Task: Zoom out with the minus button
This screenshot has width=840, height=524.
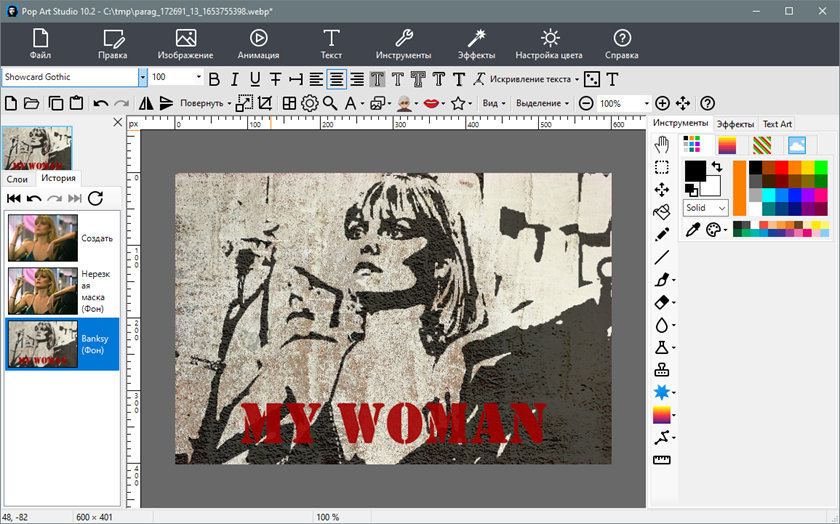Action: click(586, 103)
